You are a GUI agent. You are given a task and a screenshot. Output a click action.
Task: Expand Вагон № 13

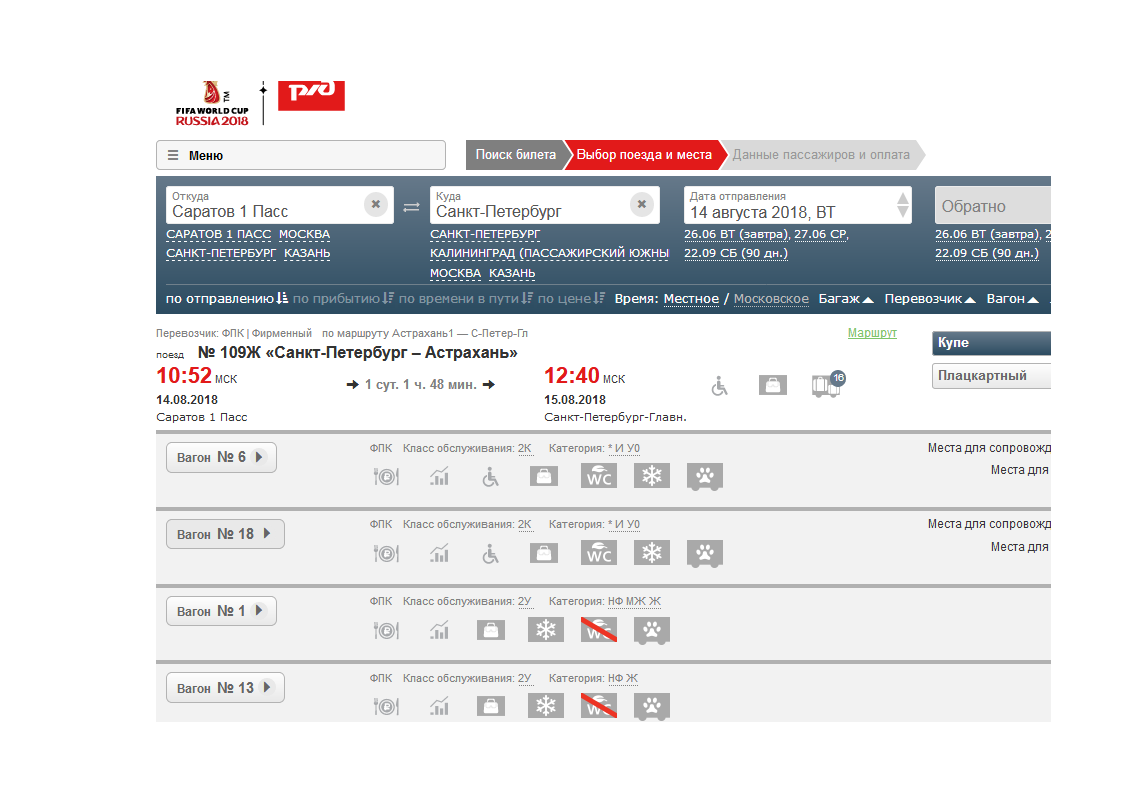click(x=225, y=688)
